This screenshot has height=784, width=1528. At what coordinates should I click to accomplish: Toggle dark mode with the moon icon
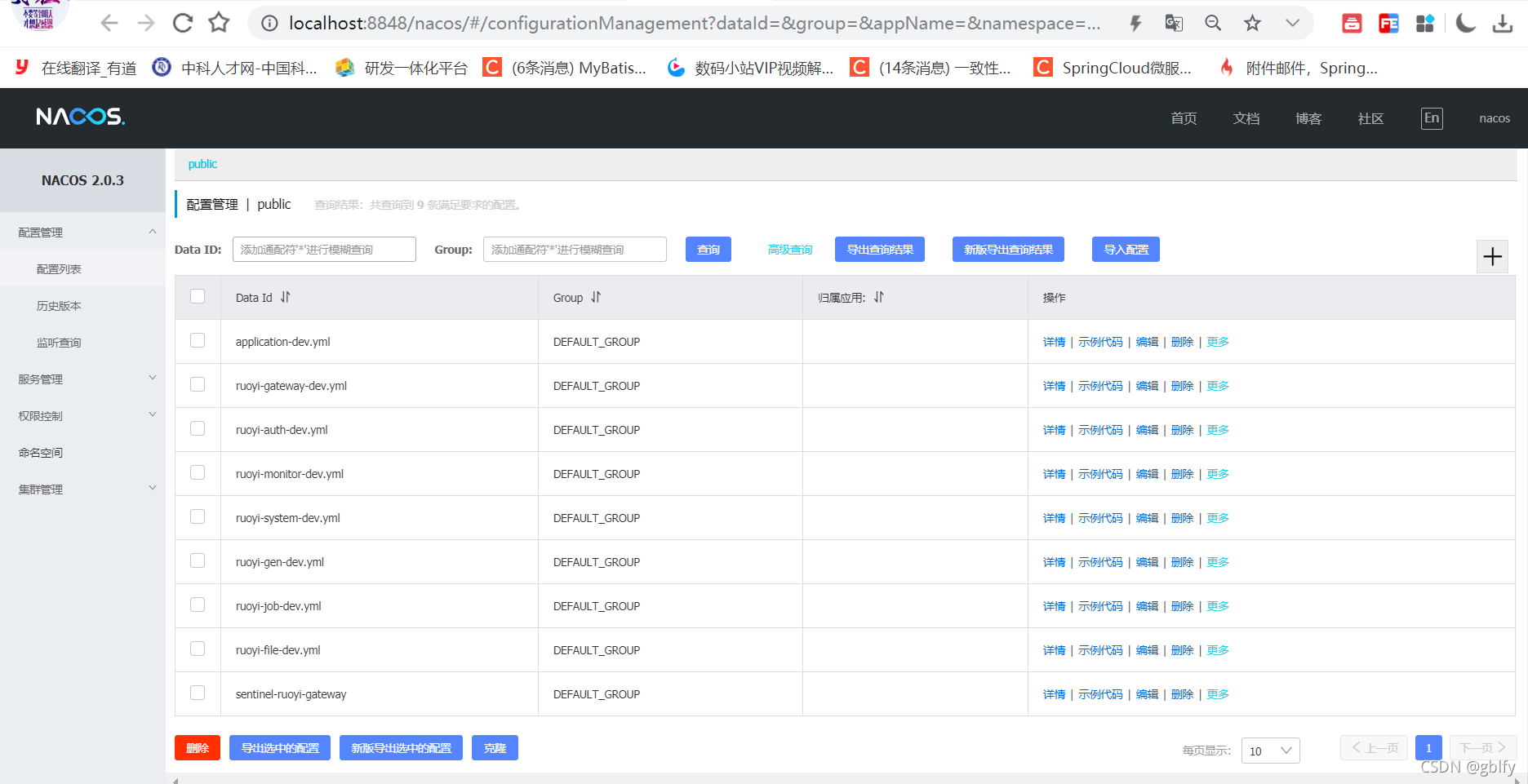(1465, 23)
